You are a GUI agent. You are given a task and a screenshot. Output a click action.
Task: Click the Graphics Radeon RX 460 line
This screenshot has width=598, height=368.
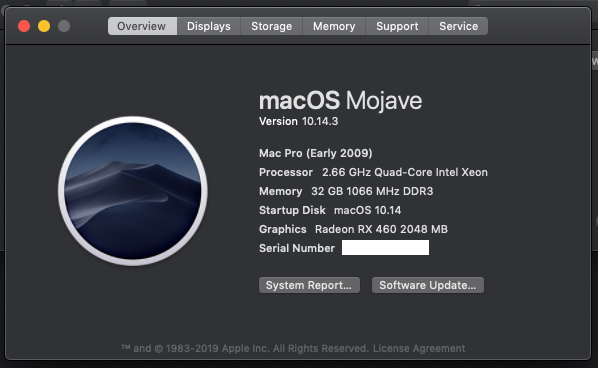point(353,229)
